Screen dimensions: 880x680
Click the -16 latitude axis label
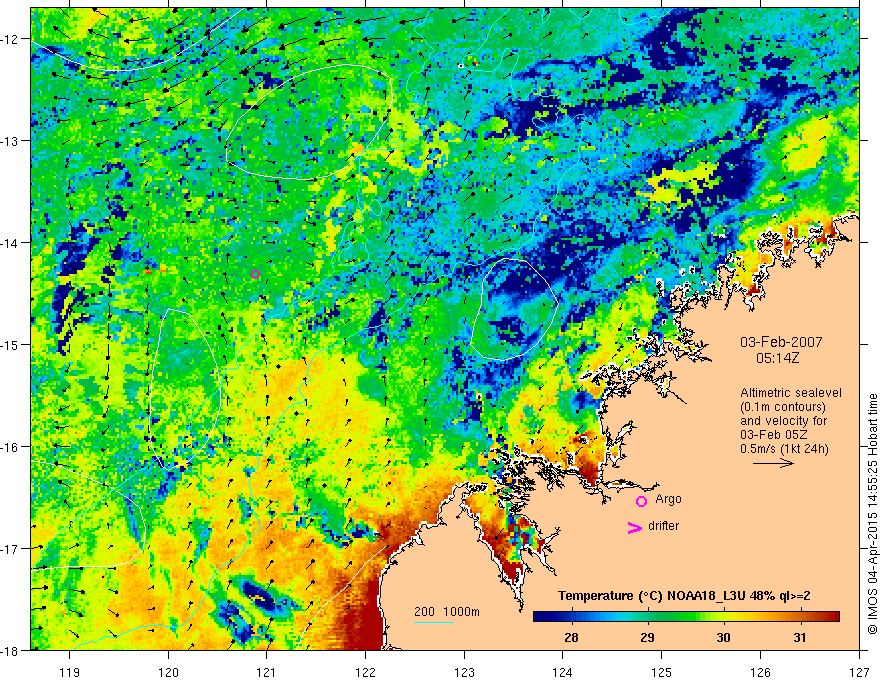point(11,447)
